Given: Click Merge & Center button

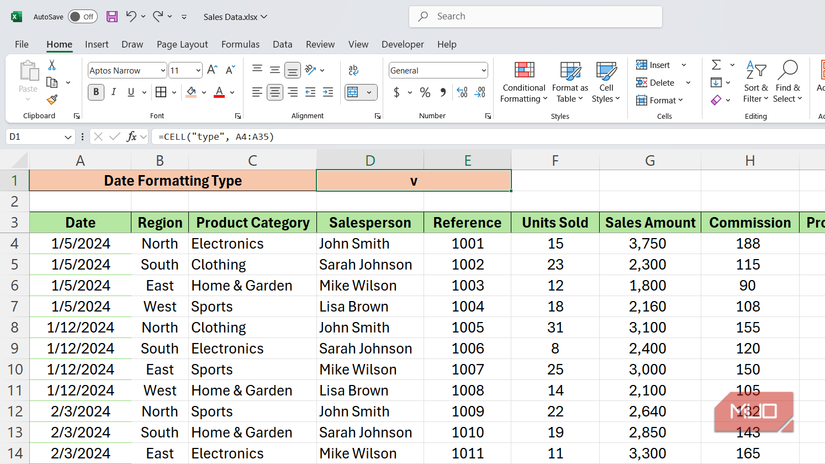Looking at the screenshot, I should 353,93.
